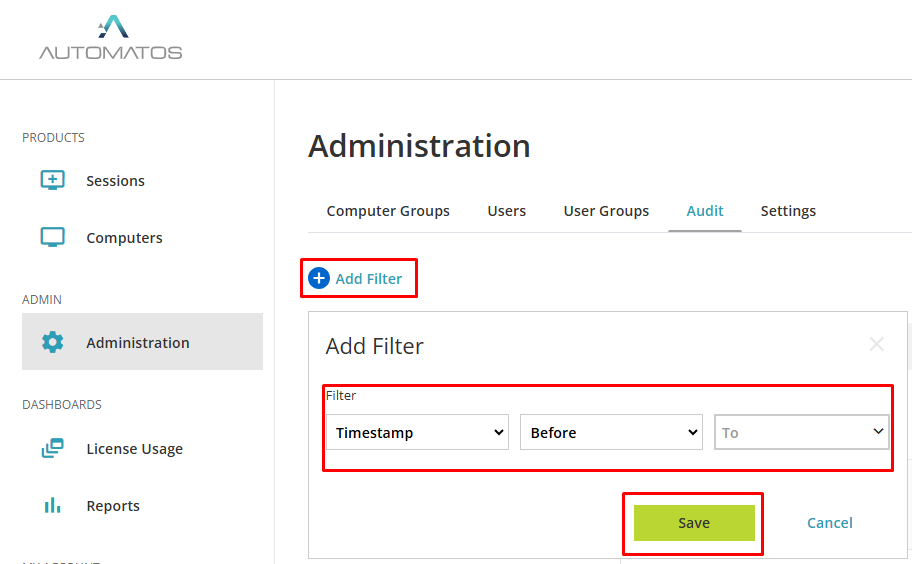Switch to the Settings tab
912x564 pixels.
788,211
